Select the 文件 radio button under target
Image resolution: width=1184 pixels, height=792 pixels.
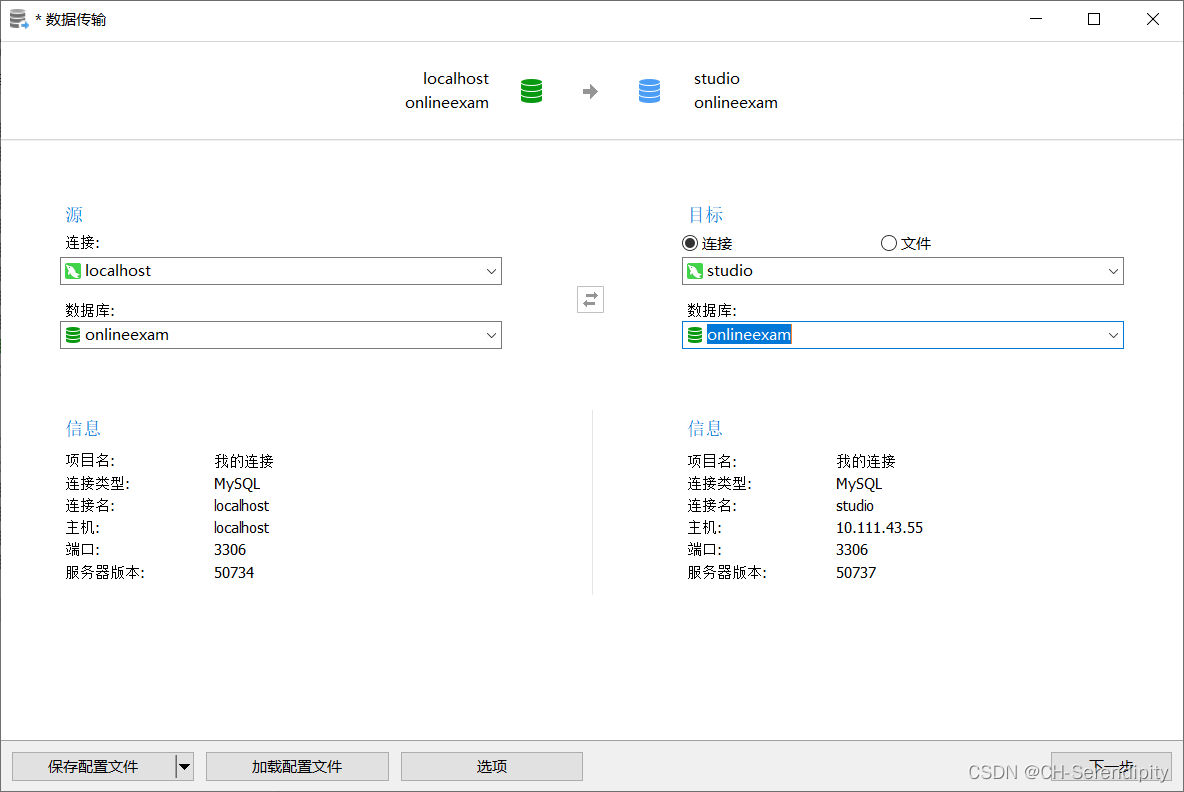(889, 243)
